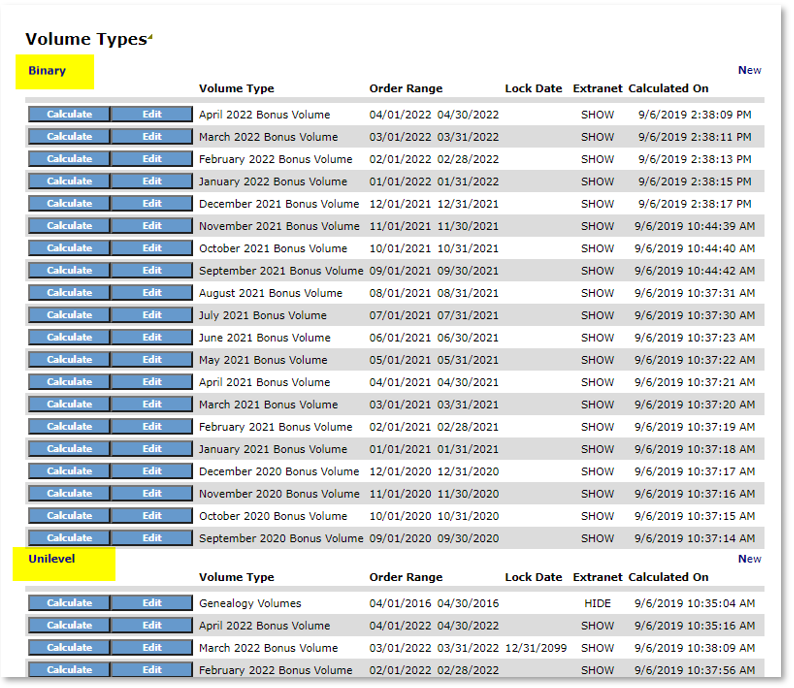
Task: Click the small marker beside Volume Types title
Action: [x=150, y=37]
